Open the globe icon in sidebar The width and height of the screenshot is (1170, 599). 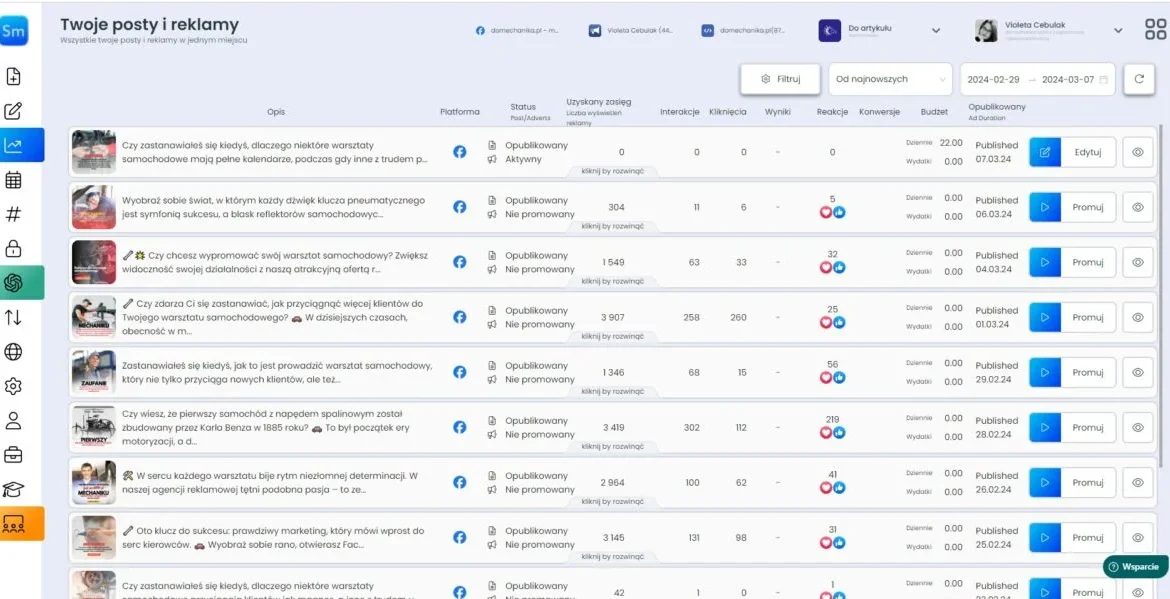tap(14, 352)
